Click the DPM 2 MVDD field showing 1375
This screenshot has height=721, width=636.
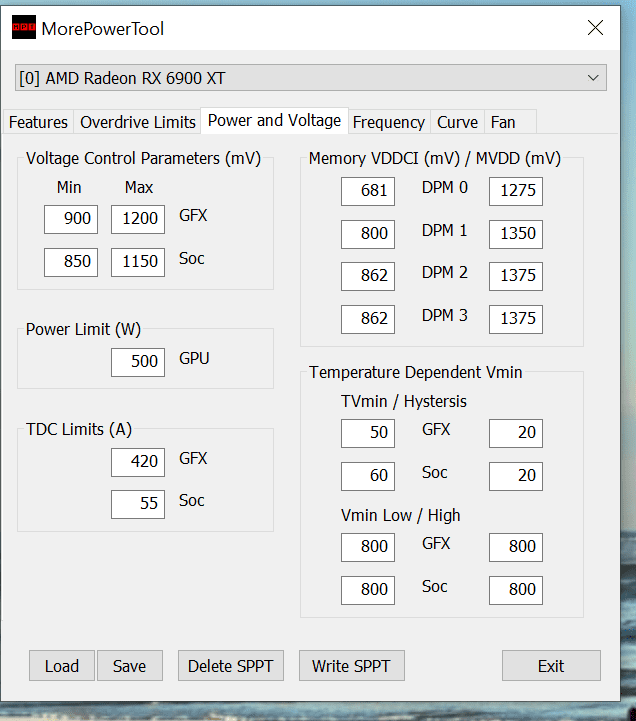[x=516, y=276]
